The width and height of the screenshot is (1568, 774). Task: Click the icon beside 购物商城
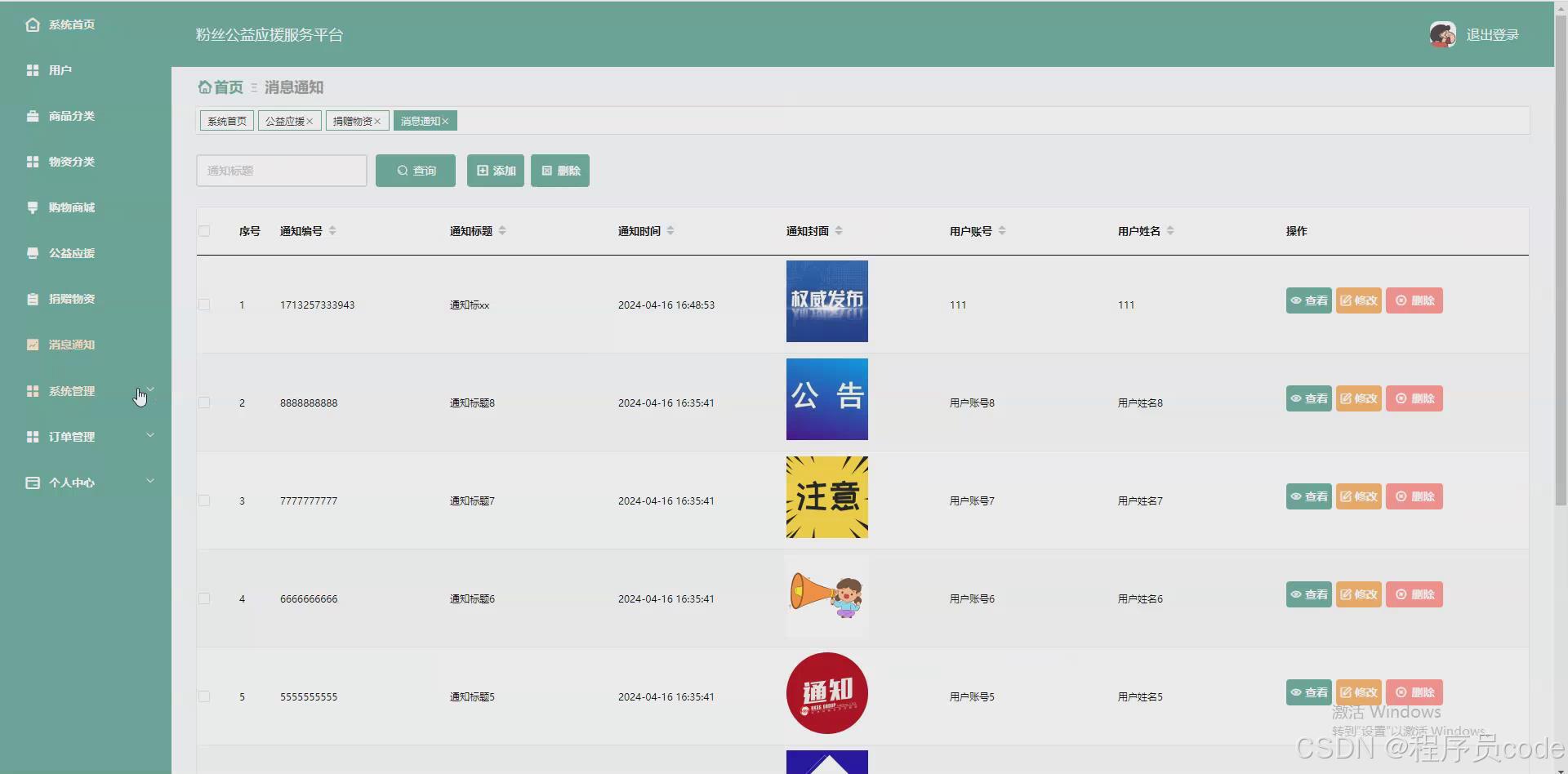(33, 207)
